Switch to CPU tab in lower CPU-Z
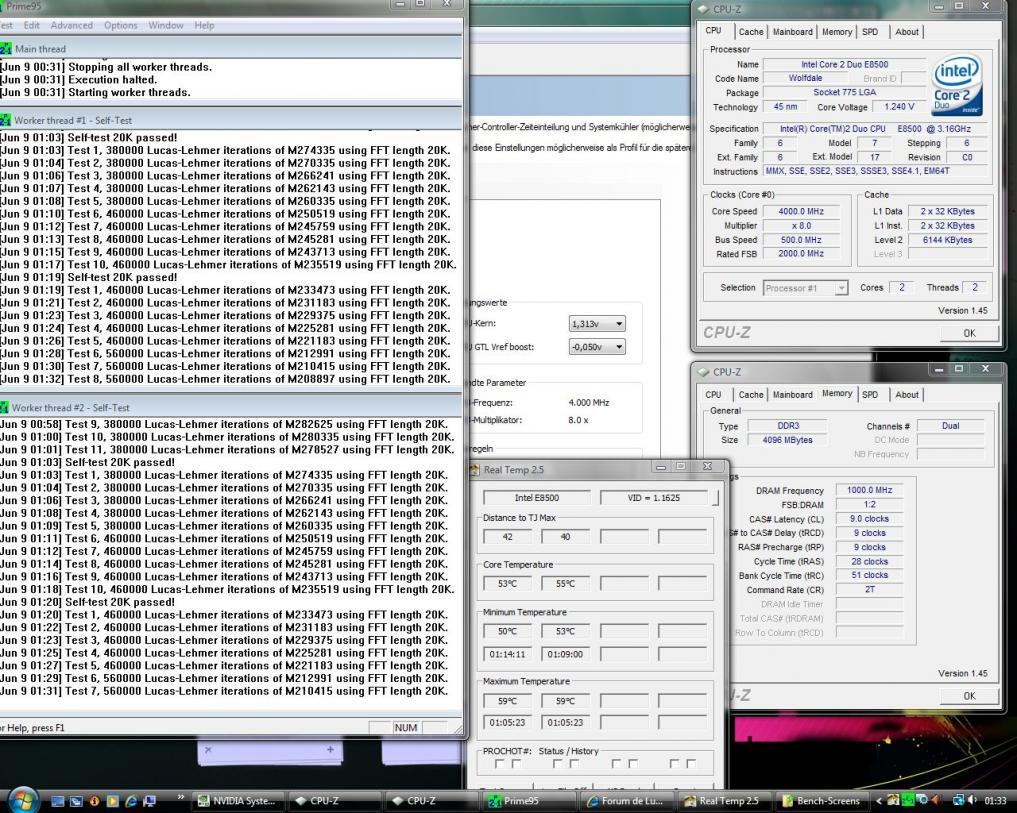 point(713,394)
